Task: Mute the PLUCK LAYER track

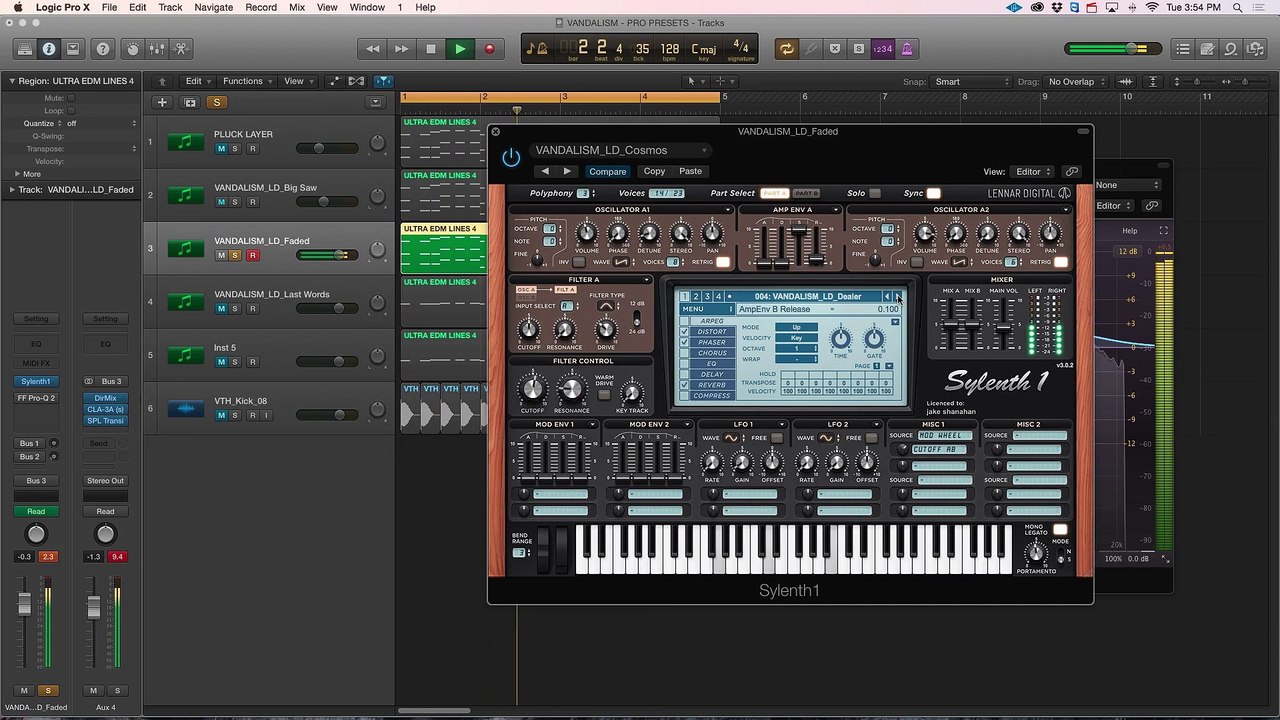Action: 222,148
